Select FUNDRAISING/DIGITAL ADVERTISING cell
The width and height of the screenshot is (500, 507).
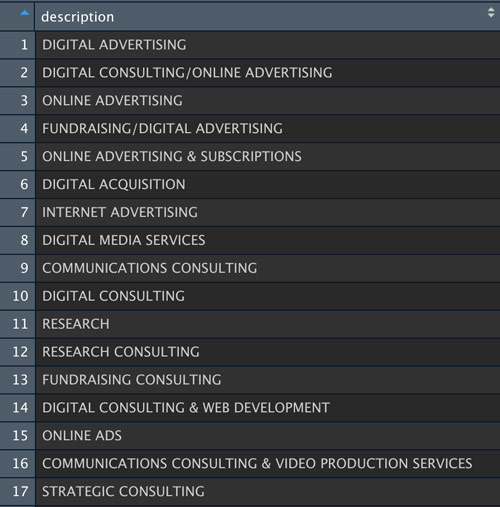268,129
